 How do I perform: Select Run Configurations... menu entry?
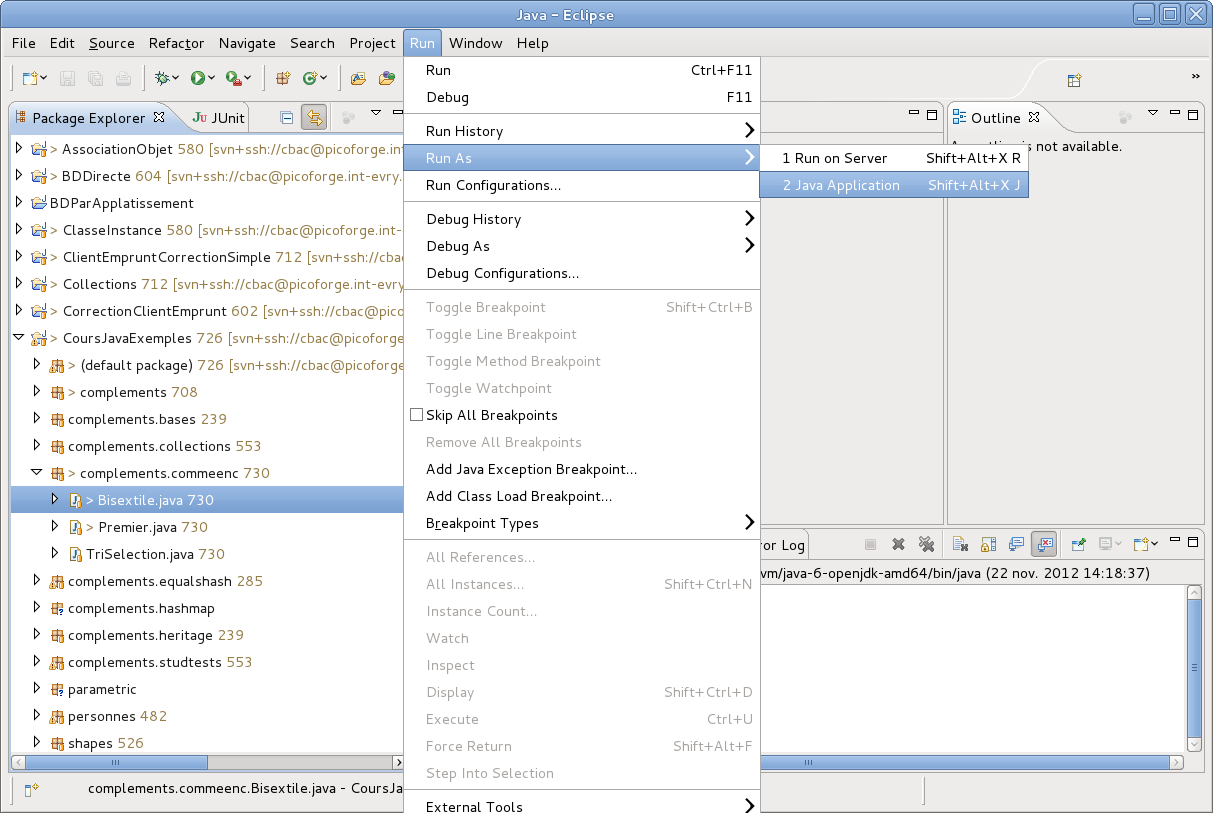(x=582, y=185)
